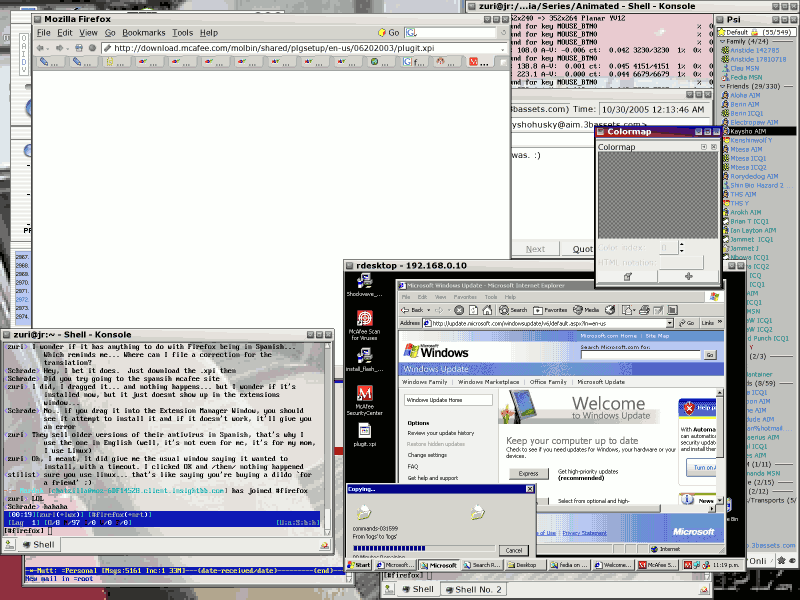Open the Back button dropdown arrow in IE
The height and width of the screenshot is (600, 800).
(427, 310)
